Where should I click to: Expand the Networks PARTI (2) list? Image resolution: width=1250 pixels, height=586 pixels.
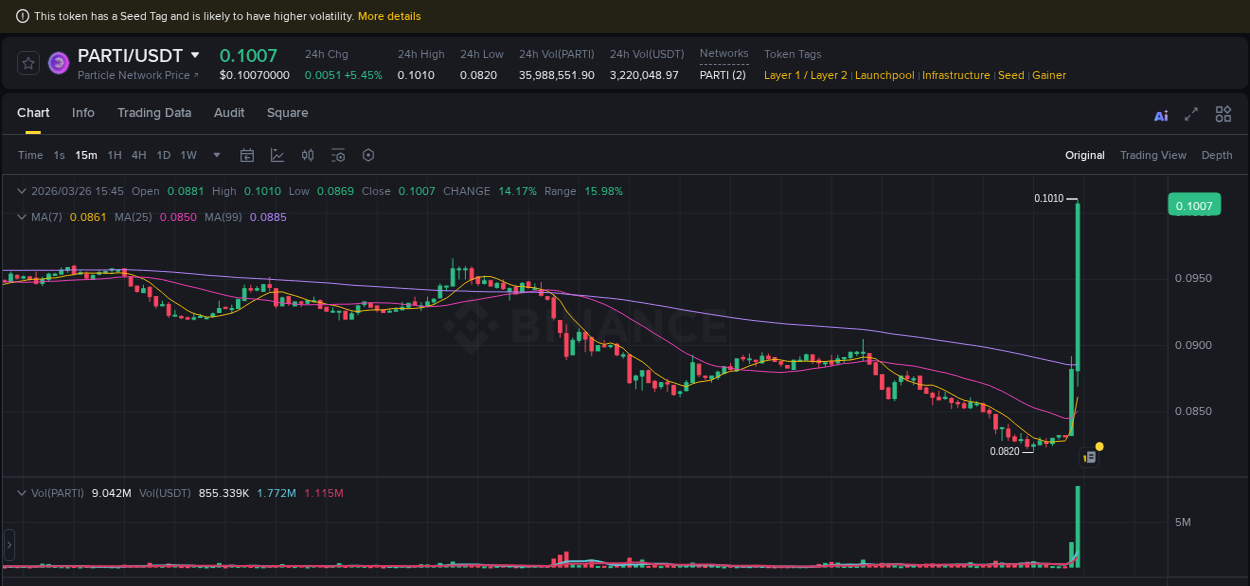722,74
